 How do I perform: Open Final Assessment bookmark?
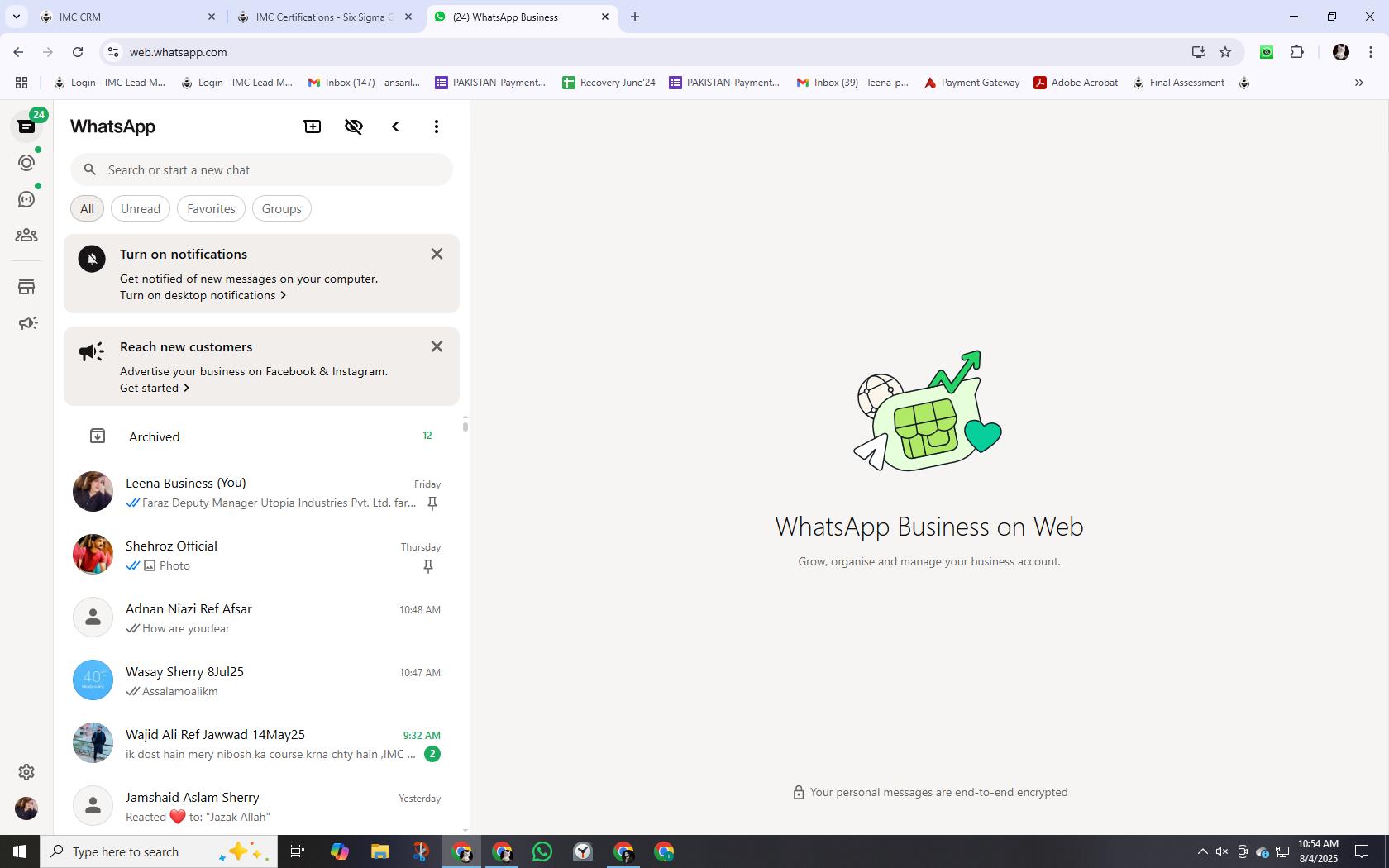[1178, 83]
